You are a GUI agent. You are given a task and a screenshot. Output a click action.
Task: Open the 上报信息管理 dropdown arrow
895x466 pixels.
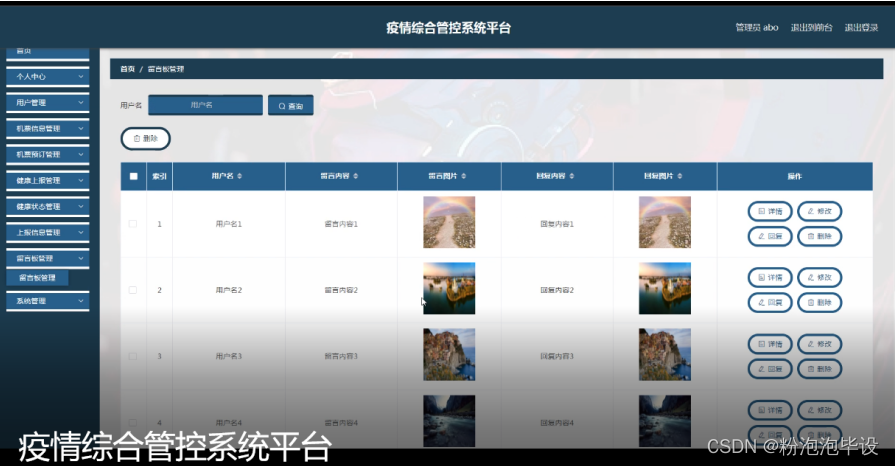pyautogui.click(x=80, y=232)
